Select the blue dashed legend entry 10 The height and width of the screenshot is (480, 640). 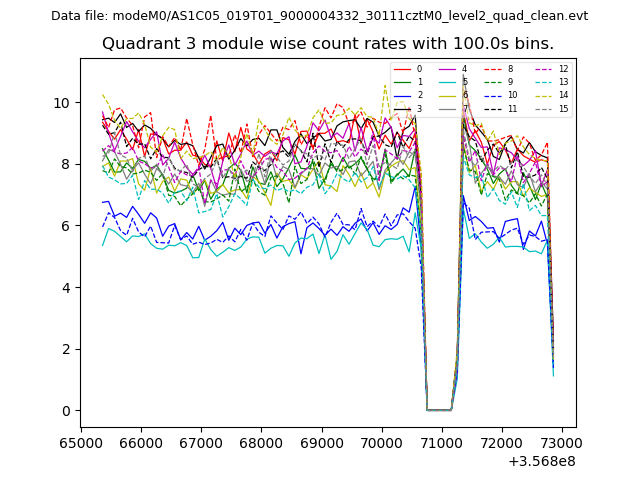click(500, 95)
